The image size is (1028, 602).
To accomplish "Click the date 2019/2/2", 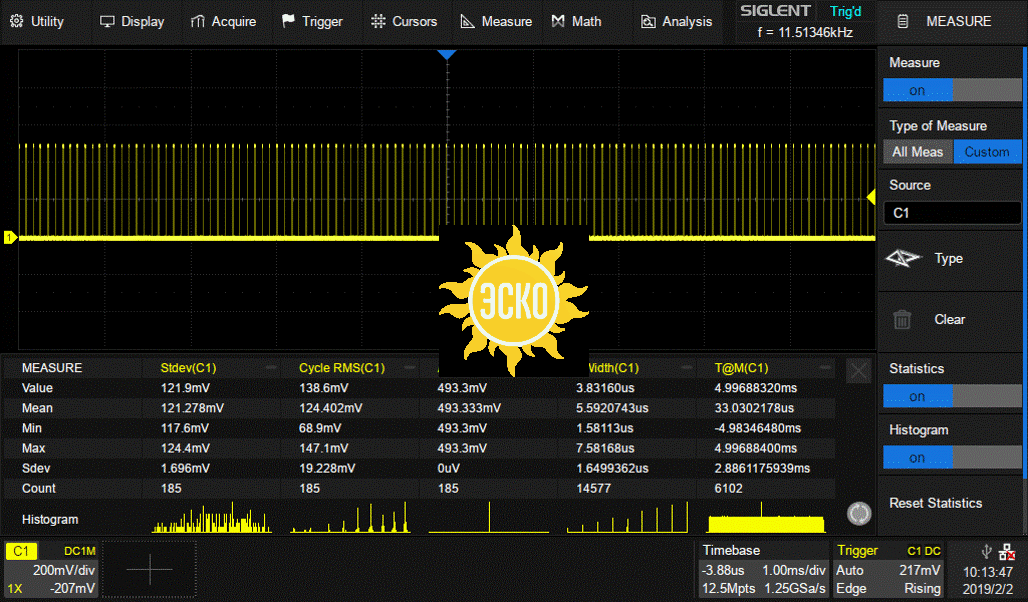I will coord(988,588).
